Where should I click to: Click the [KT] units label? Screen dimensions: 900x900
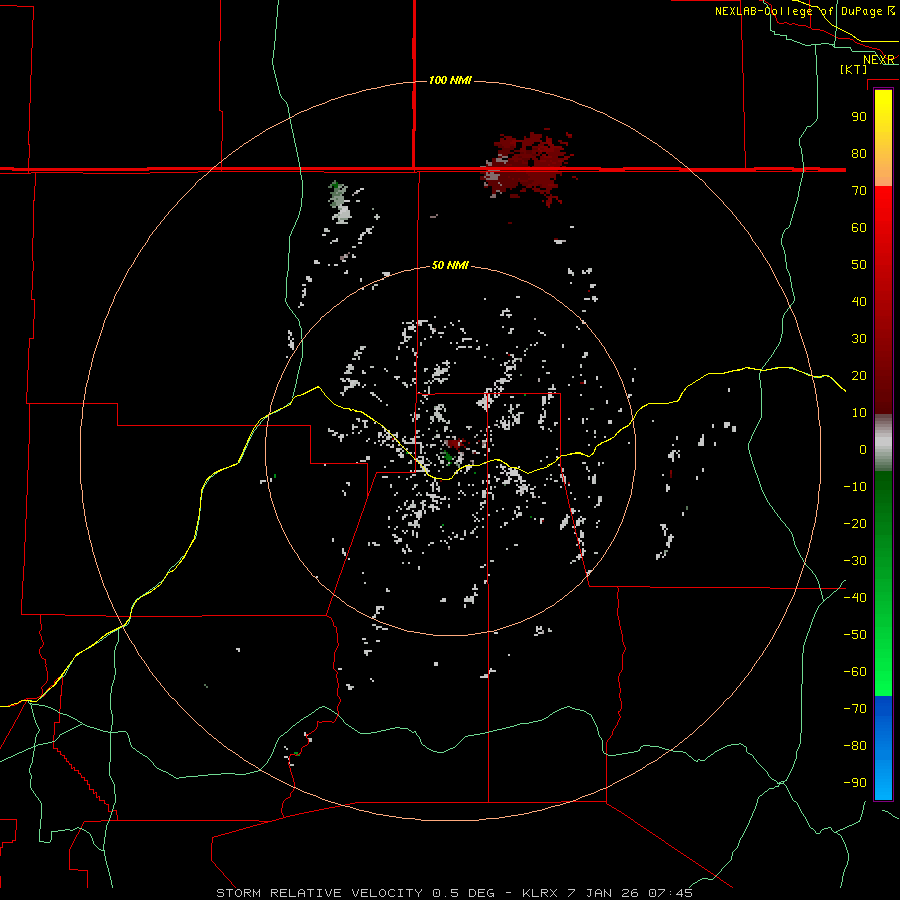tap(854, 69)
